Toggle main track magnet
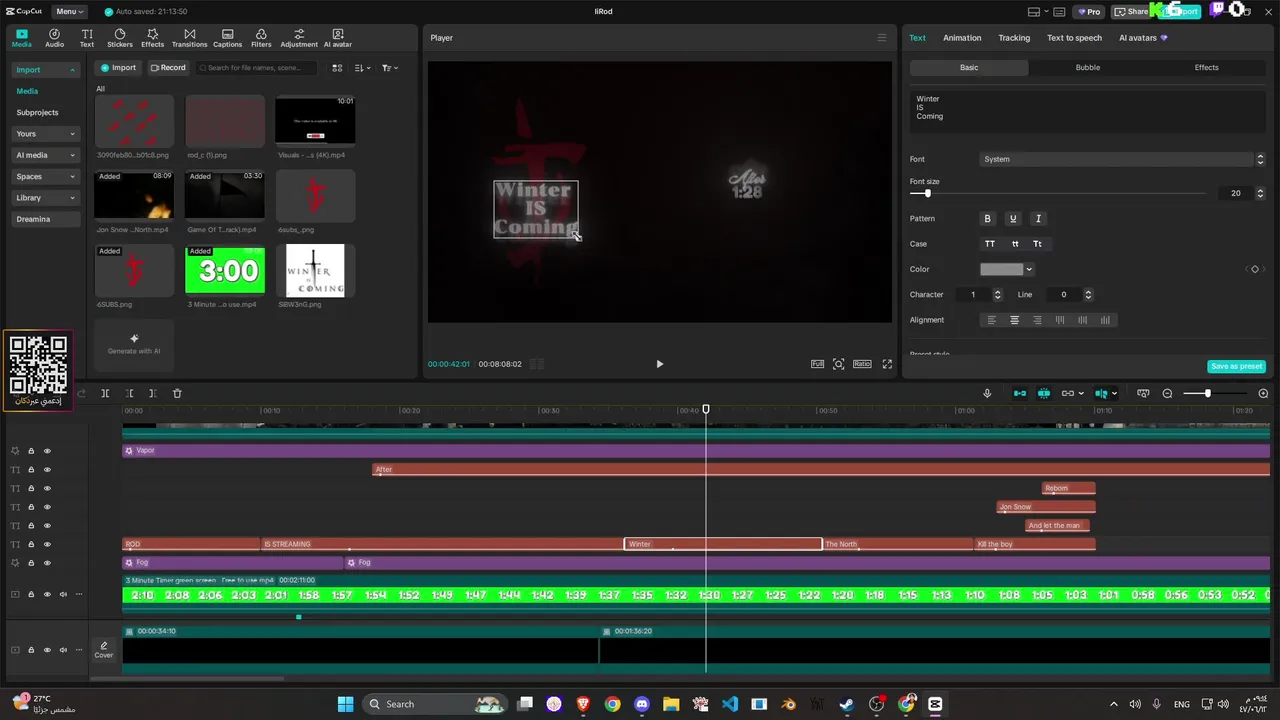This screenshot has width=1280, height=720. (1019, 393)
